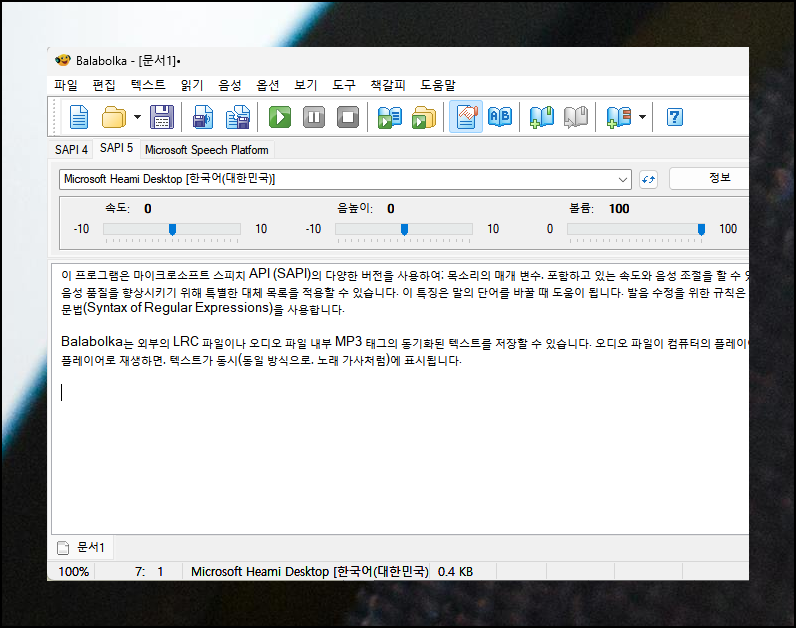Image resolution: width=796 pixels, height=628 pixels.
Task: Open the 텍스트 menu
Action: [x=148, y=85]
